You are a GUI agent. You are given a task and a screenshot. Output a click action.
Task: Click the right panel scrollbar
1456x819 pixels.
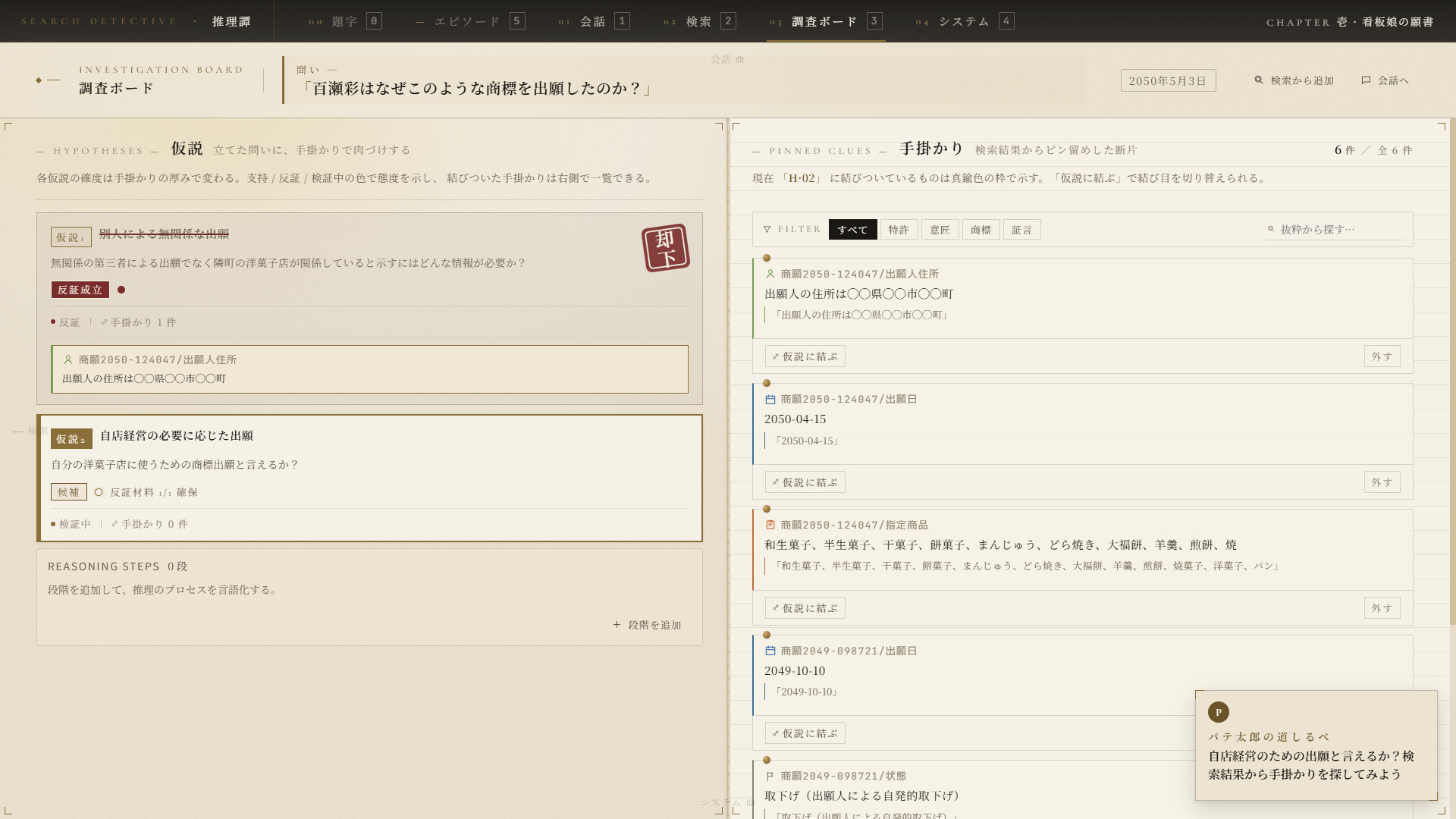[1452, 372]
